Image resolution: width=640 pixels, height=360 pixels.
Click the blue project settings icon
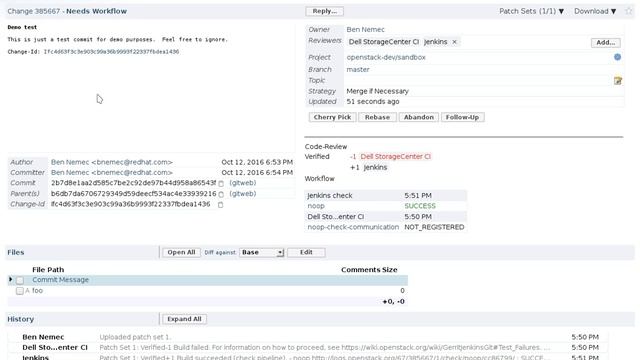coord(618,57)
